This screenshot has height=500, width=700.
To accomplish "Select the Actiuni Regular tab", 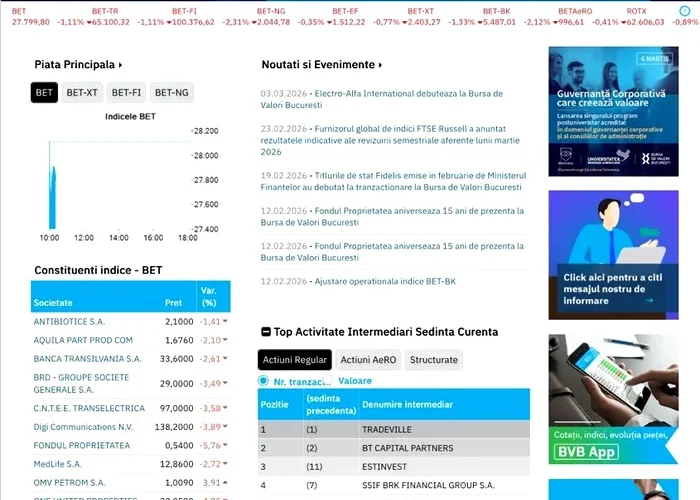I will coord(295,360).
